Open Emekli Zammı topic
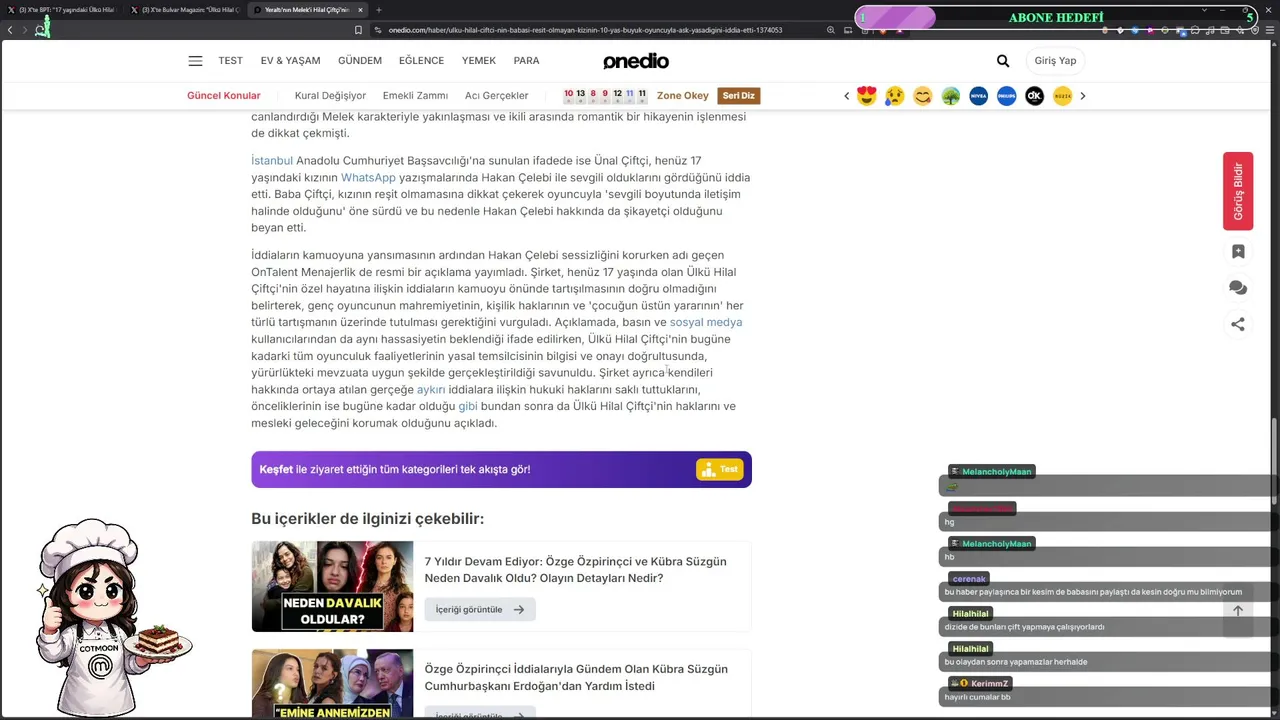Viewport: 1280px width, 720px height. tap(415, 96)
